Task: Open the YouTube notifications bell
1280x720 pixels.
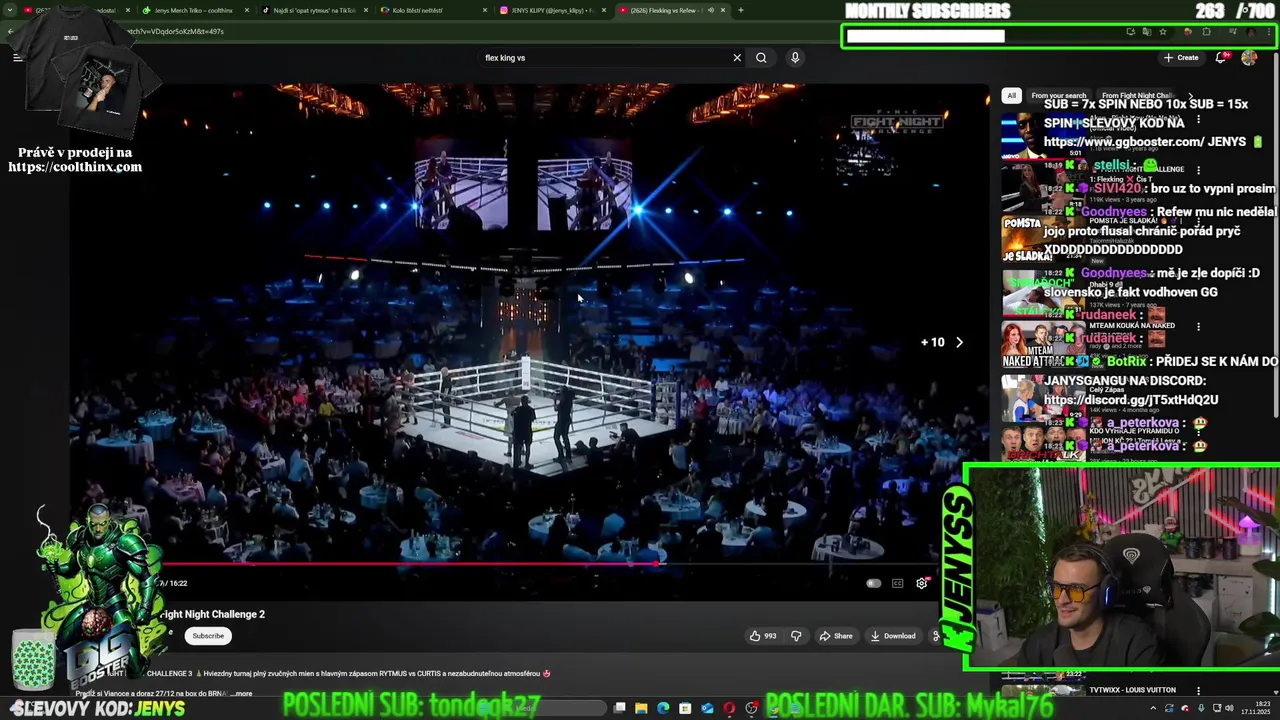Action: point(1221,58)
